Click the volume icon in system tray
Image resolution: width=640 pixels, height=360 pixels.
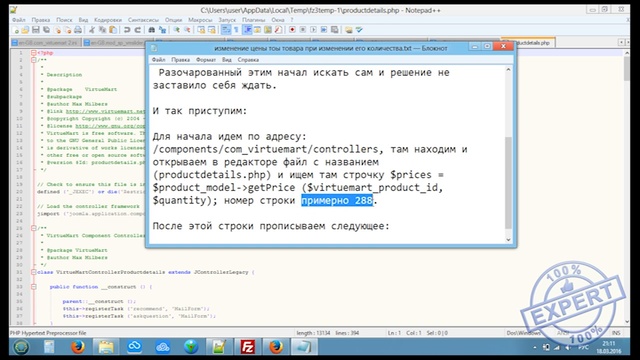tap(568, 347)
